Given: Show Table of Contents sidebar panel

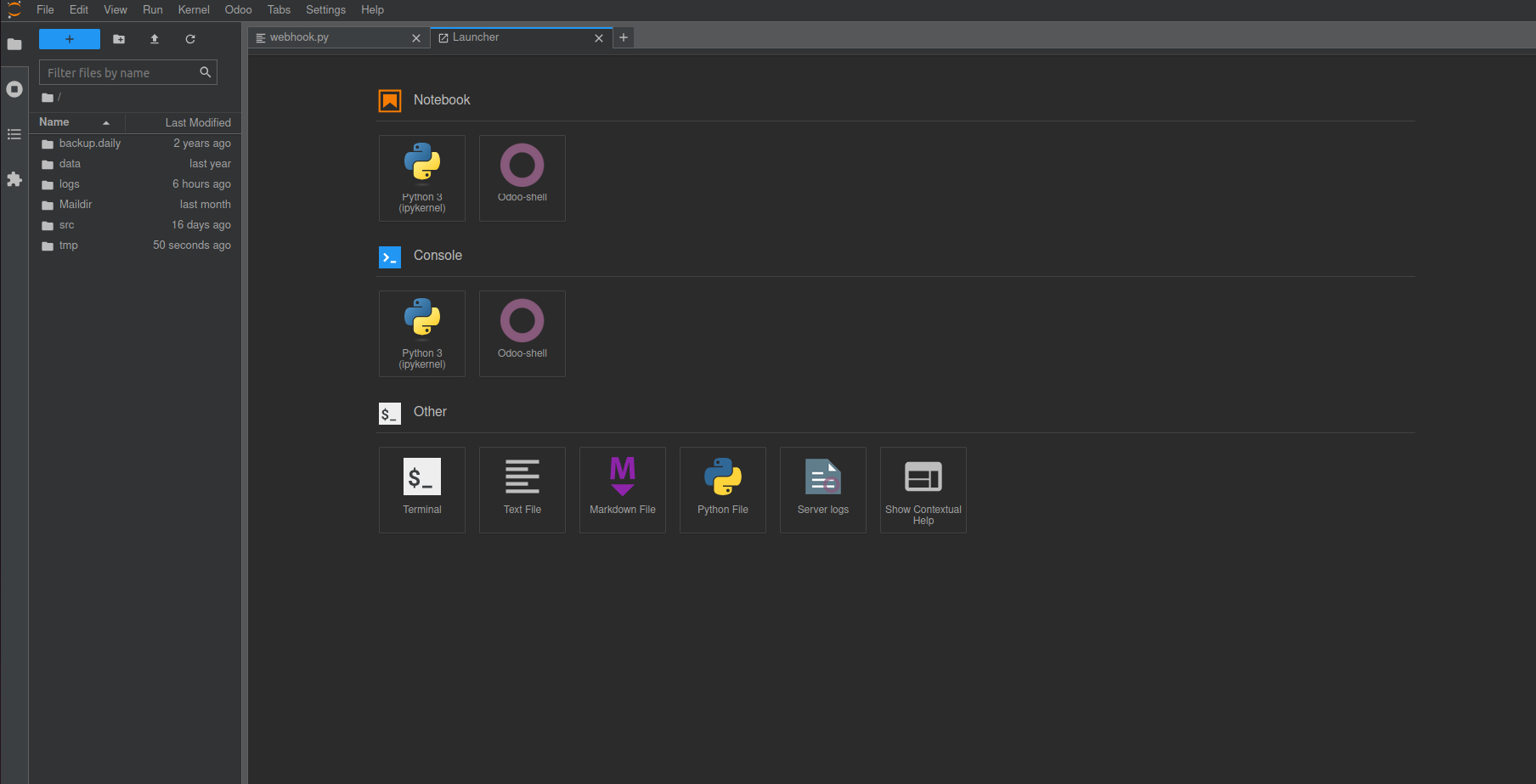Looking at the screenshot, I should pyautogui.click(x=14, y=134).
